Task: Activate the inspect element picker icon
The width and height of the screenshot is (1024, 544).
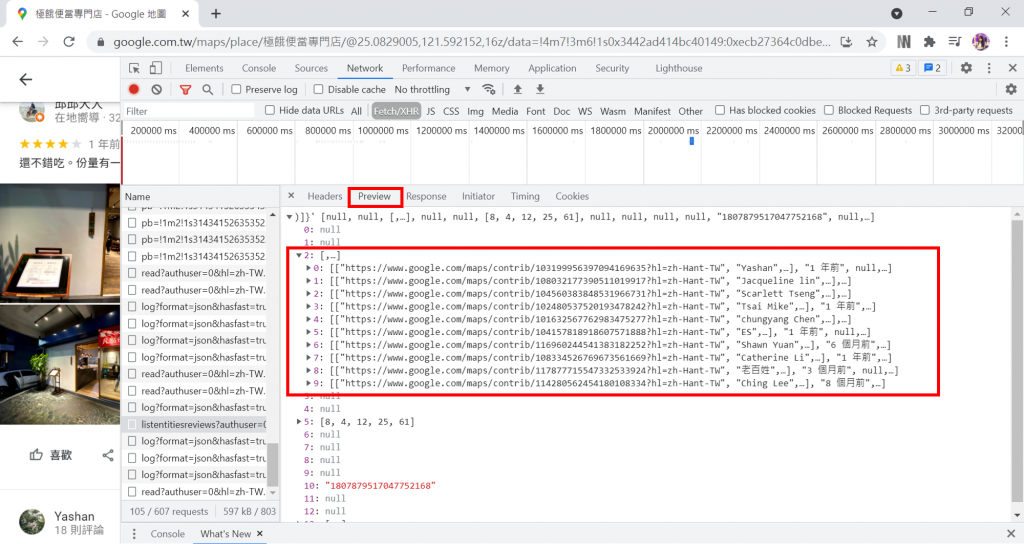Action: pos(135,68)
